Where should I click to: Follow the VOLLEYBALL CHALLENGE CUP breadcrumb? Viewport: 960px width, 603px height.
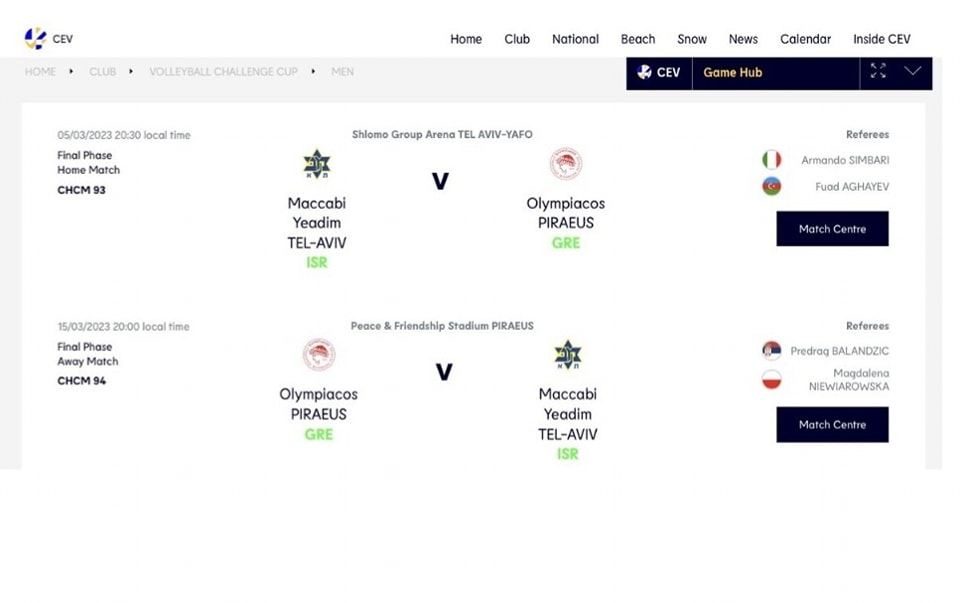[x=223, y=72]
